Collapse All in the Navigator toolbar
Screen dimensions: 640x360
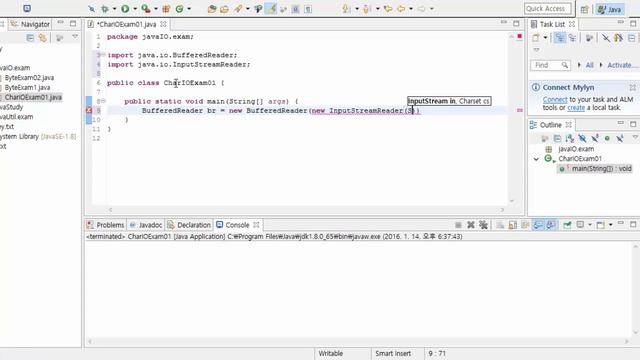[x=30, y=38]
